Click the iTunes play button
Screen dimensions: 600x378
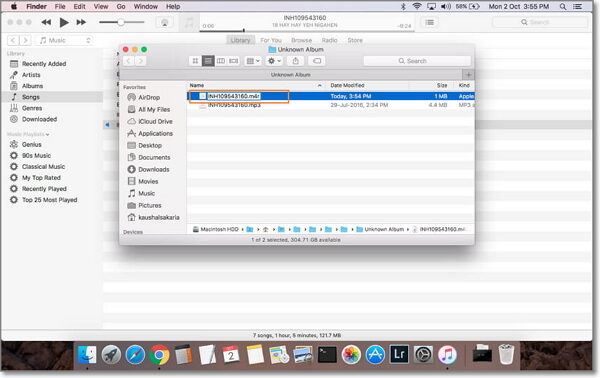(x=64, y=23)
